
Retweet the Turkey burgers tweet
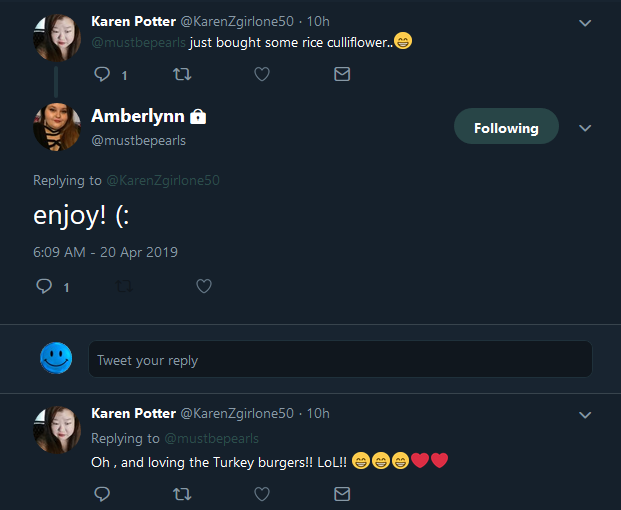182,494
